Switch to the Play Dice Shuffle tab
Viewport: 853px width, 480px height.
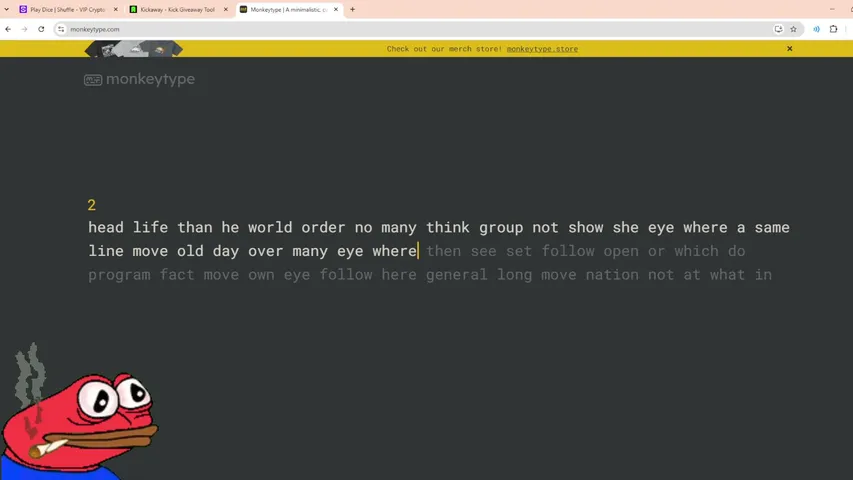(67, 9)
